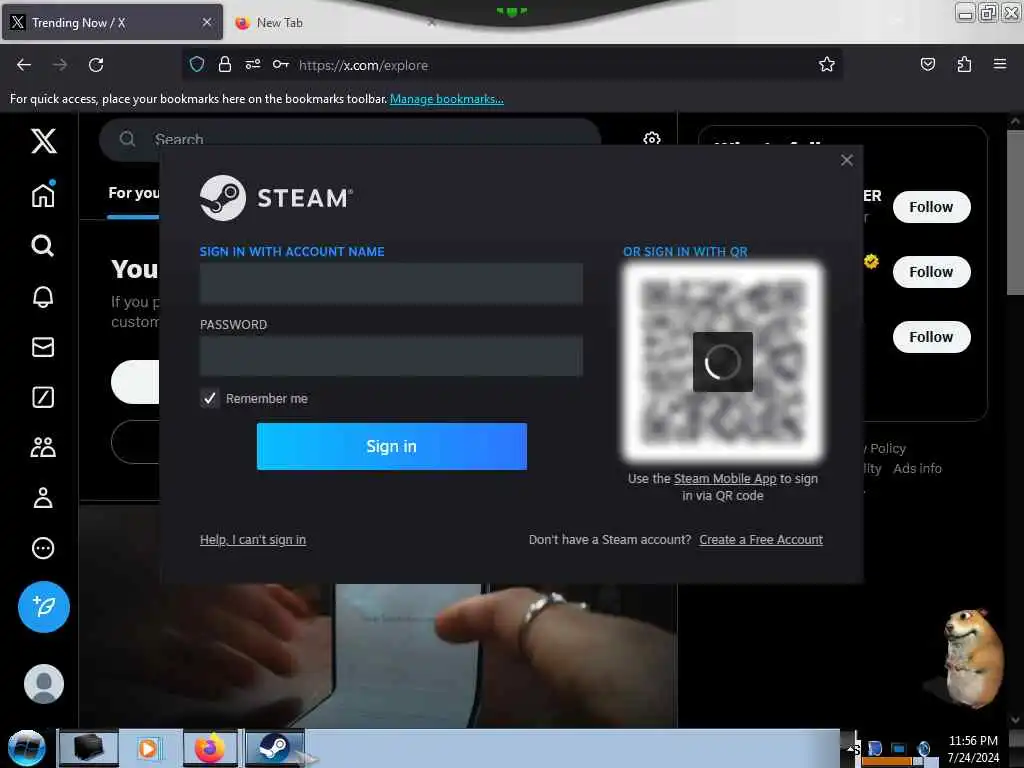Image resolution: width=1024 pixels, height=768 pixels.
Task: Switch to the Trending Now / X tab
Action: click(112, 23)
